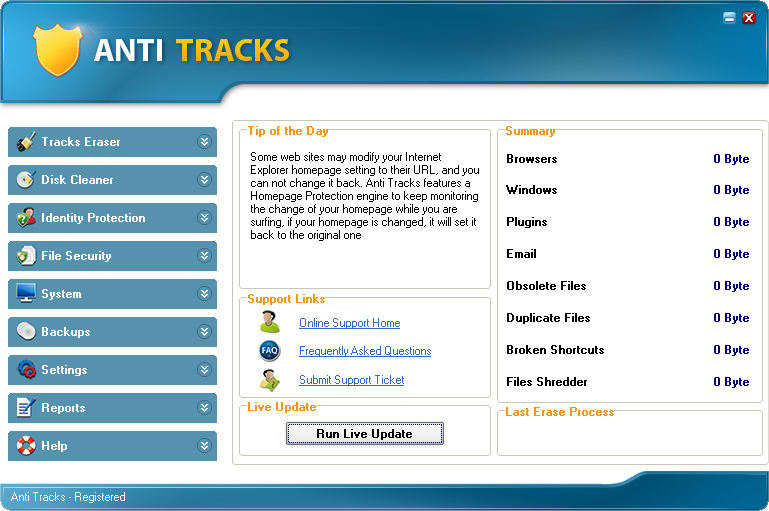Expand the Help section chevron
769x511 pixels.
pyautogui.click(x=205, y=445)
